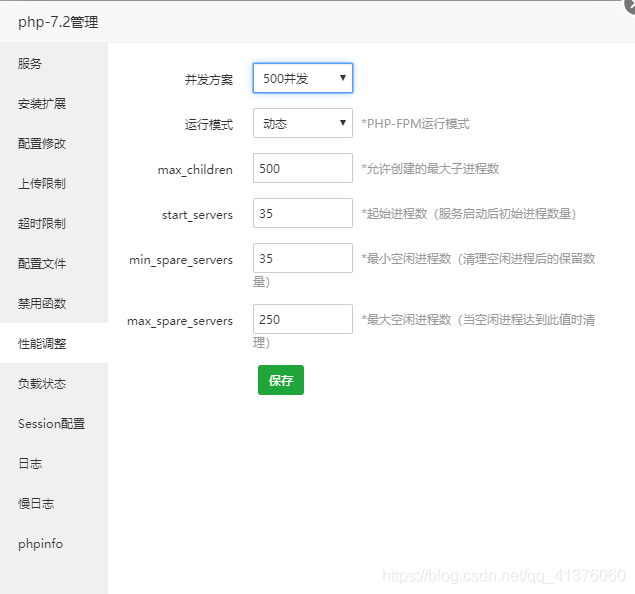Screen dimensions: 635x594
Task: Select 禁用函数 in the sidebar
Action: click(x=54, y=303)
